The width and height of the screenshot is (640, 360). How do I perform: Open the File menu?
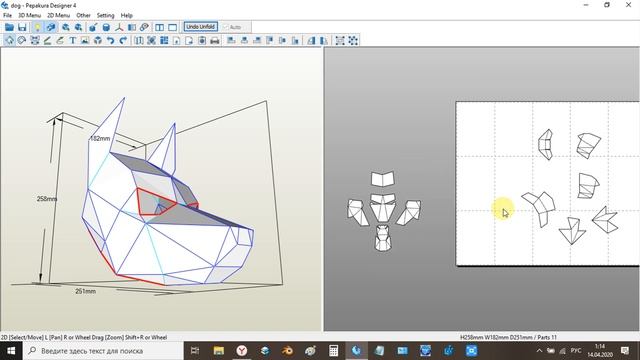coord(7,15)
